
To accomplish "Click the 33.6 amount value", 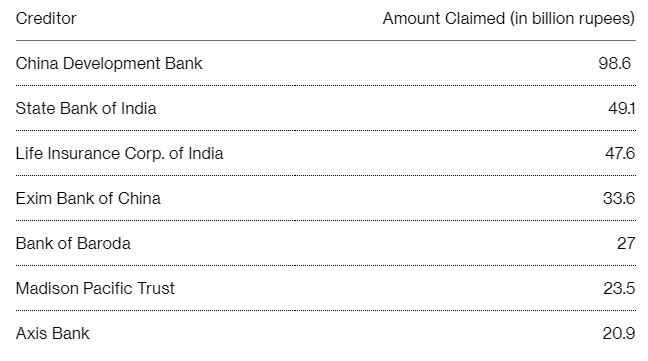I will coord(619,199).
